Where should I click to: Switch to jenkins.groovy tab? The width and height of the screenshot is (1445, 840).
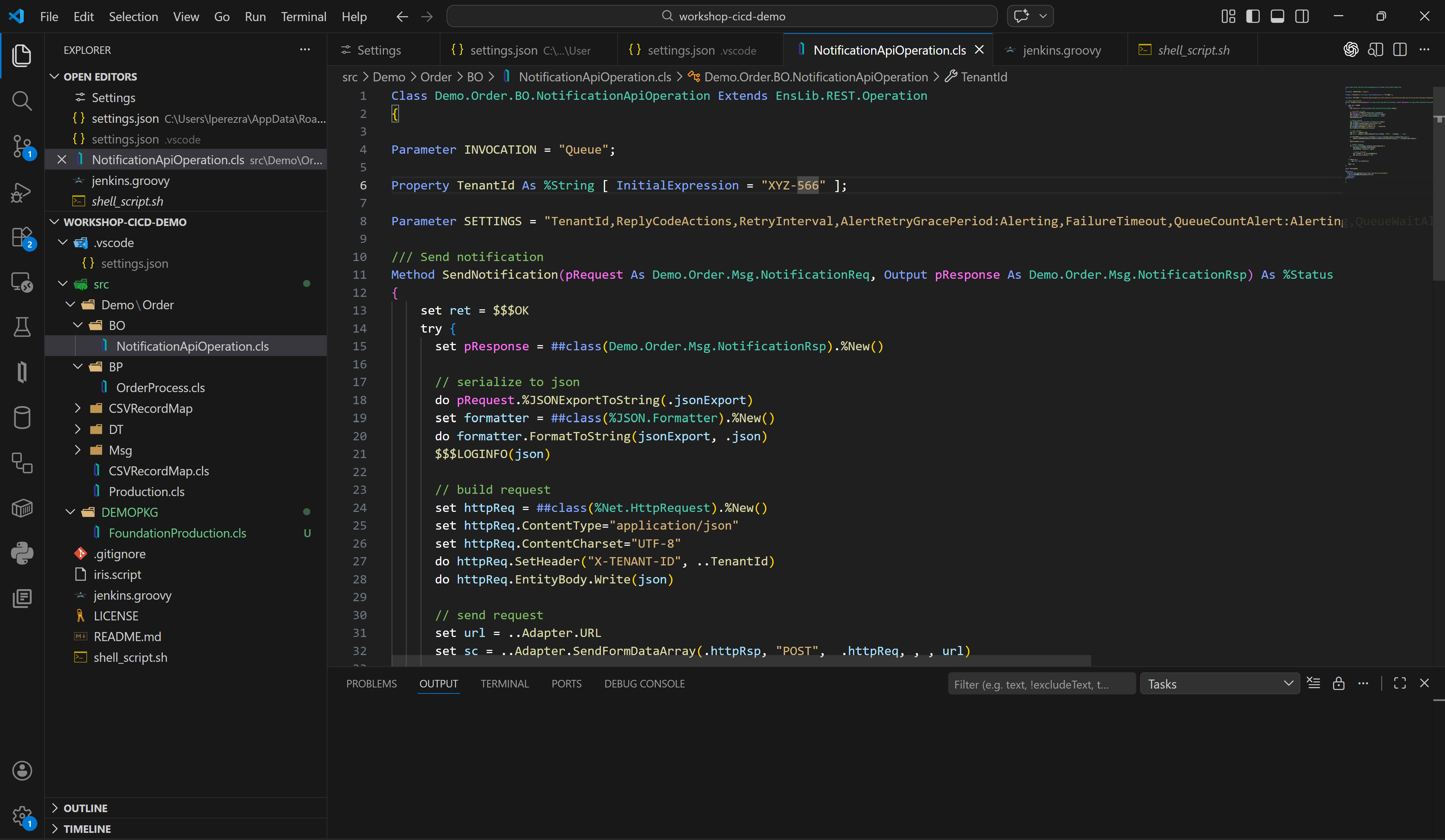pyautogui.click(x=1061, y=50)
